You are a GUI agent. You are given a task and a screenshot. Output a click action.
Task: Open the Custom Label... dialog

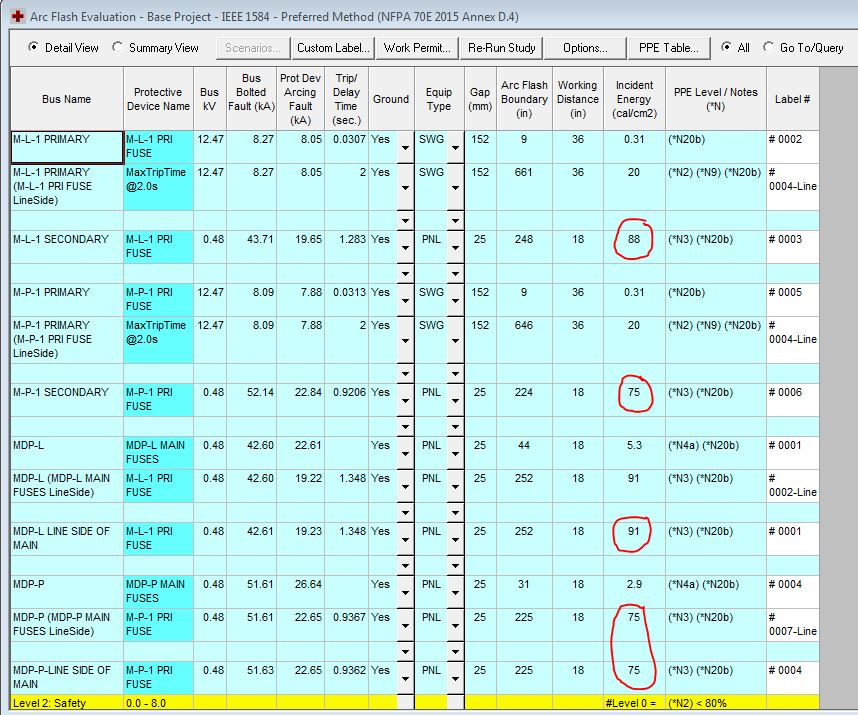coord(333,48)
